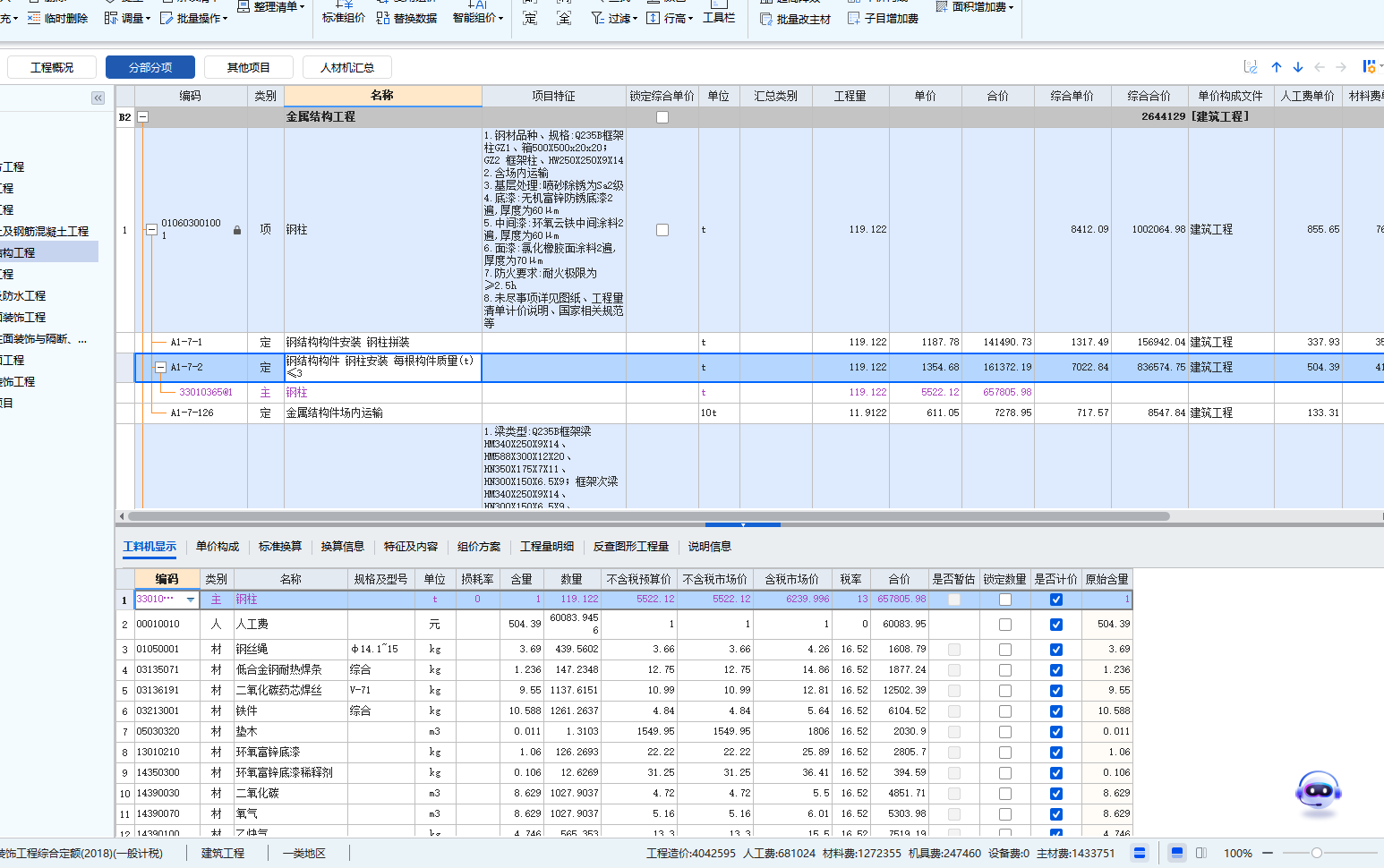1384x868 pixels.
Task: Click the 名称 column header in main table
Action: click(x=382, y=96)
